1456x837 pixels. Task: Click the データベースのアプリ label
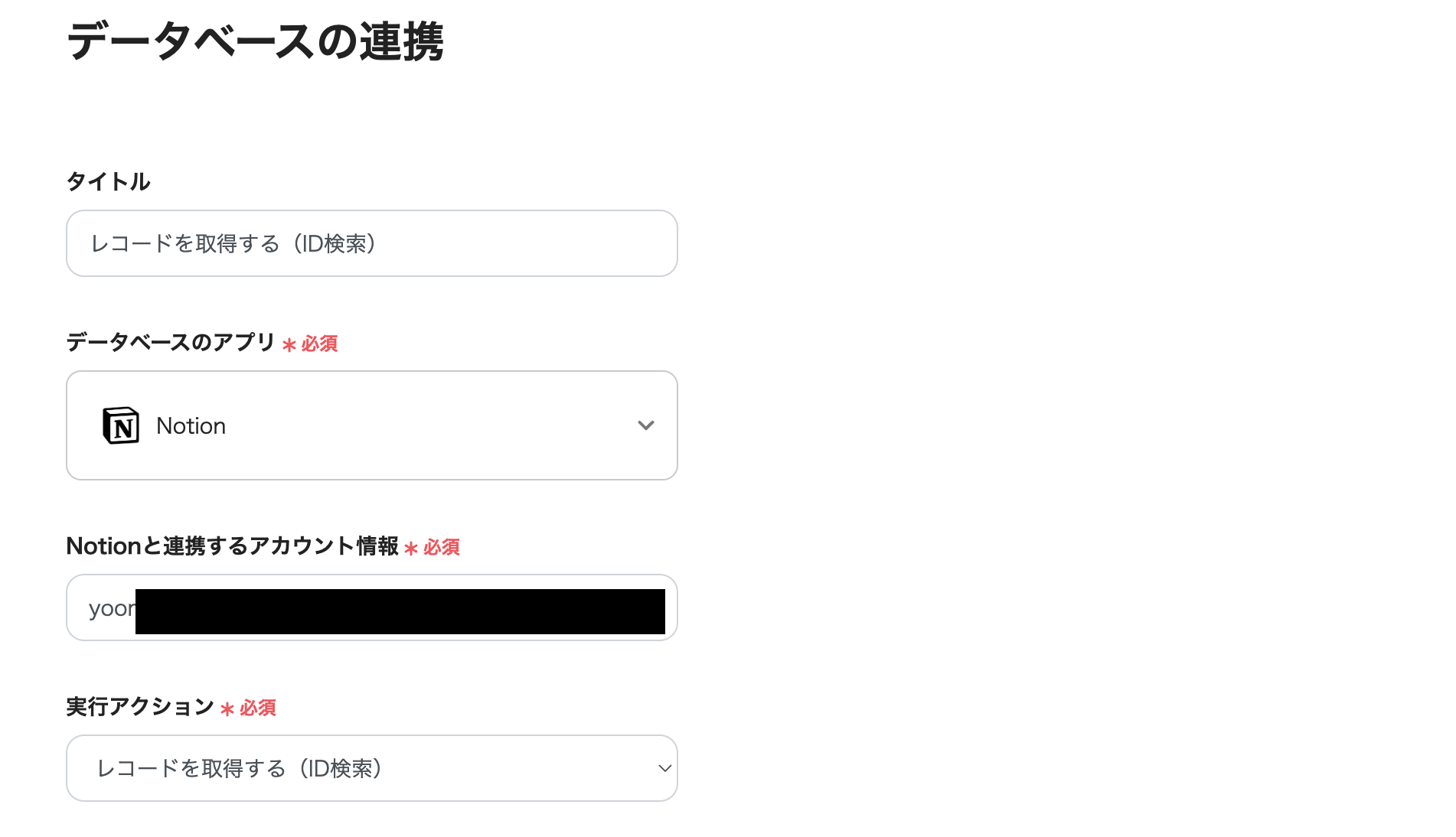click(x=168, y=344)
